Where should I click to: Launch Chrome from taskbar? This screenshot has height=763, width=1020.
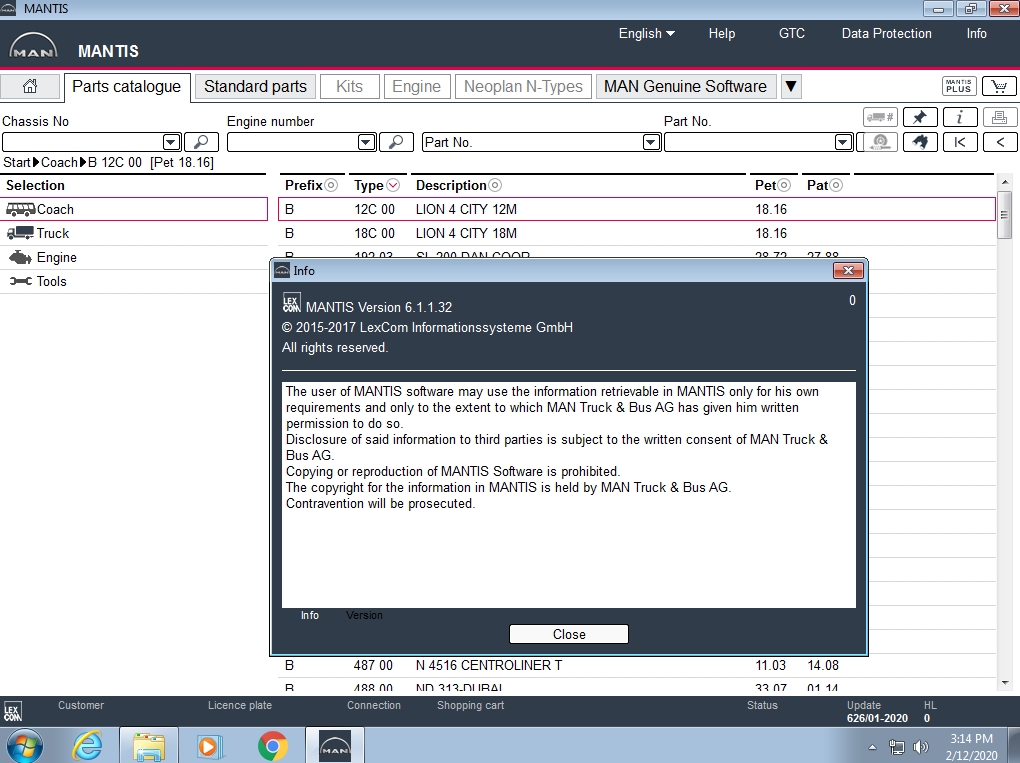click(272, 745)
